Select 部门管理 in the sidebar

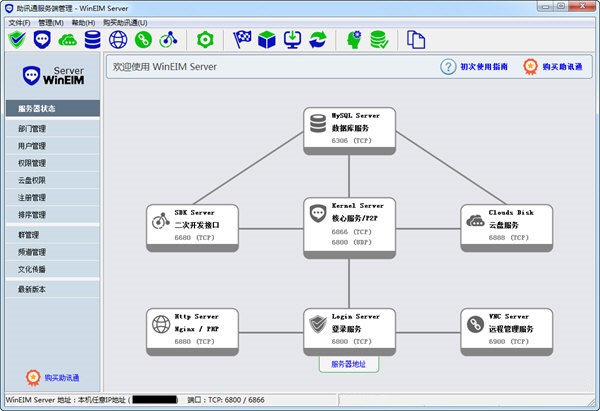tap(32, 129)
